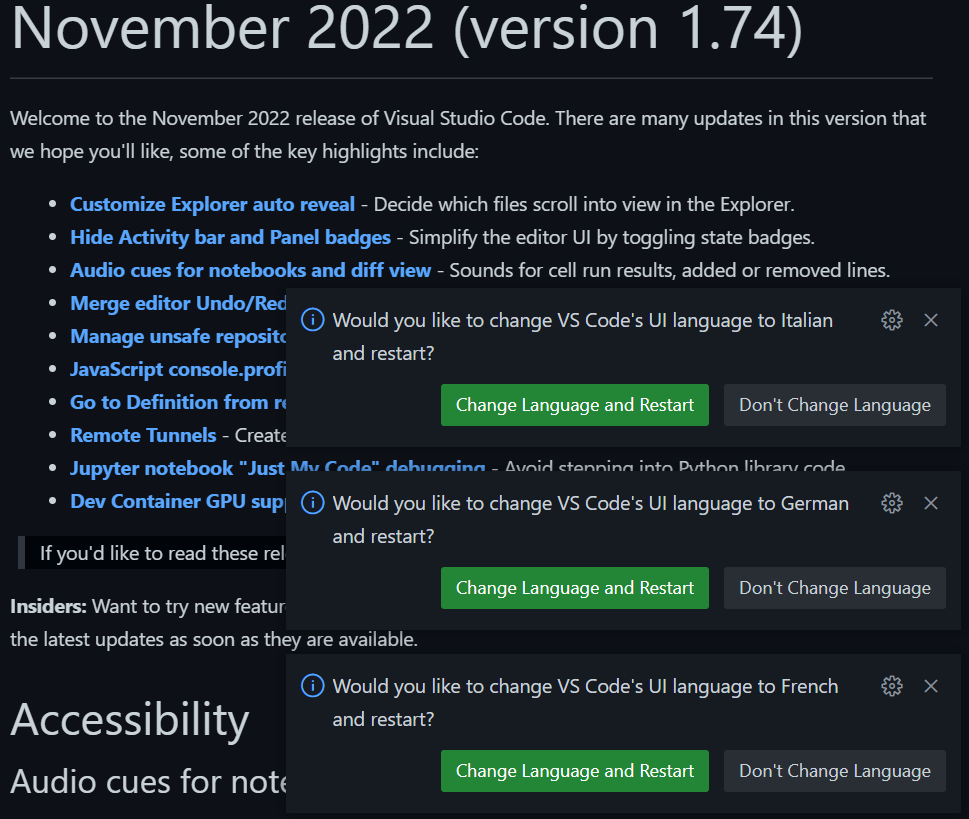Screen dimensions: 969x819
Task: Open the Customize Explorer auto reveal link
Action: pyautogui.click(x=212, y=204)
